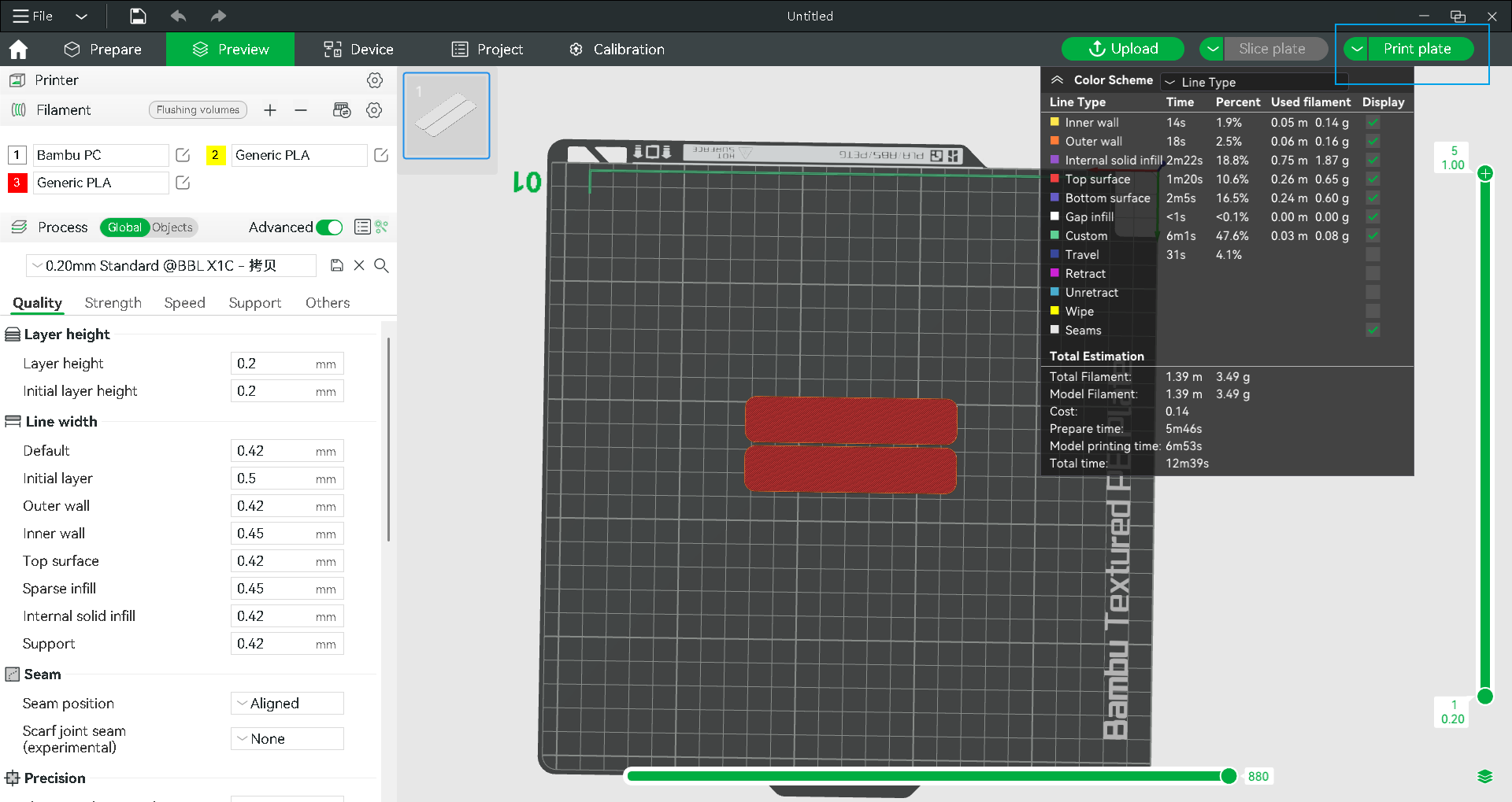
Task: Open the process preset dropdown
Action: tap(171, 265)
